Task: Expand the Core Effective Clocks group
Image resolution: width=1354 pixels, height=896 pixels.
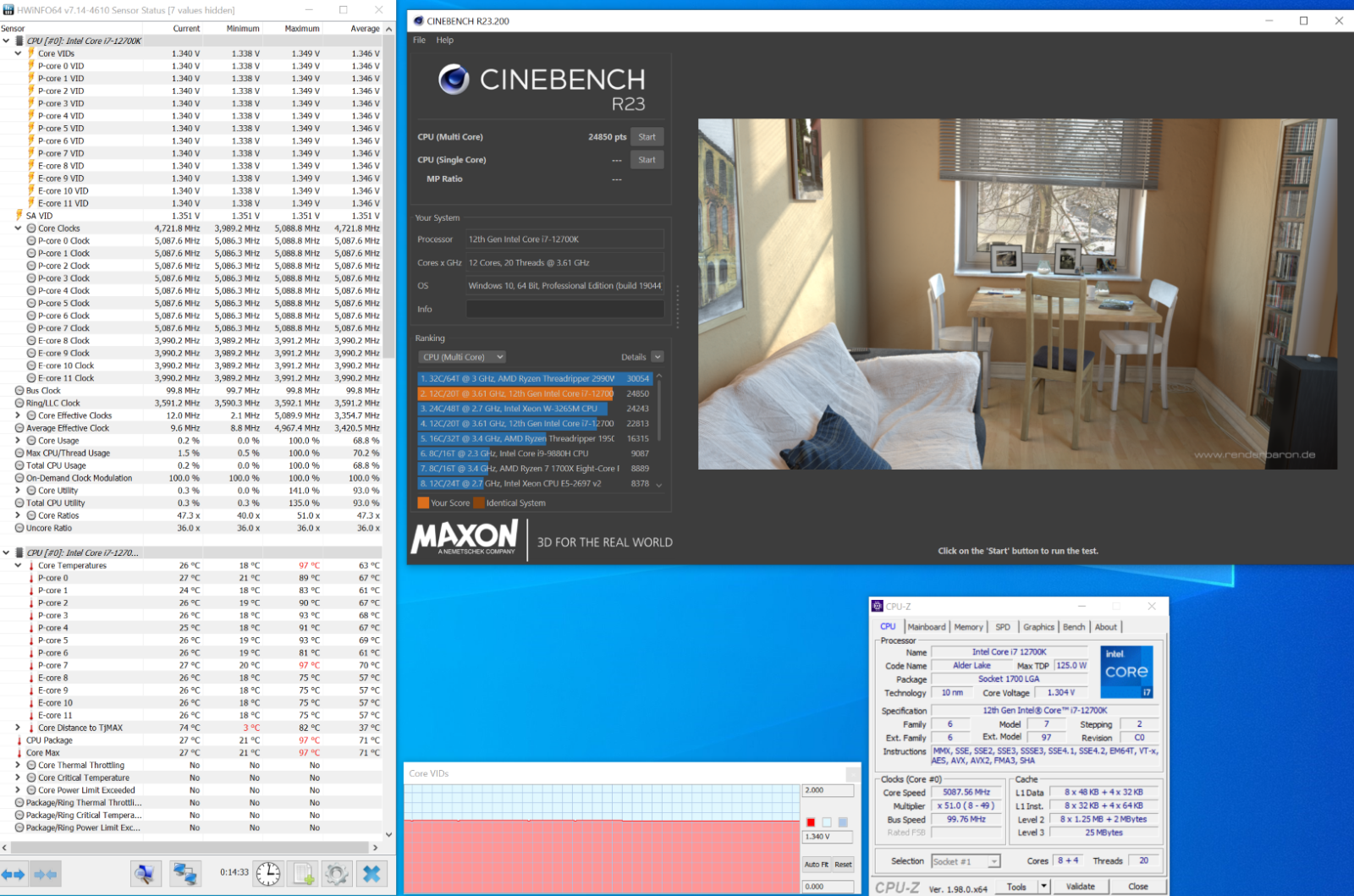Action: click(19, 415)
